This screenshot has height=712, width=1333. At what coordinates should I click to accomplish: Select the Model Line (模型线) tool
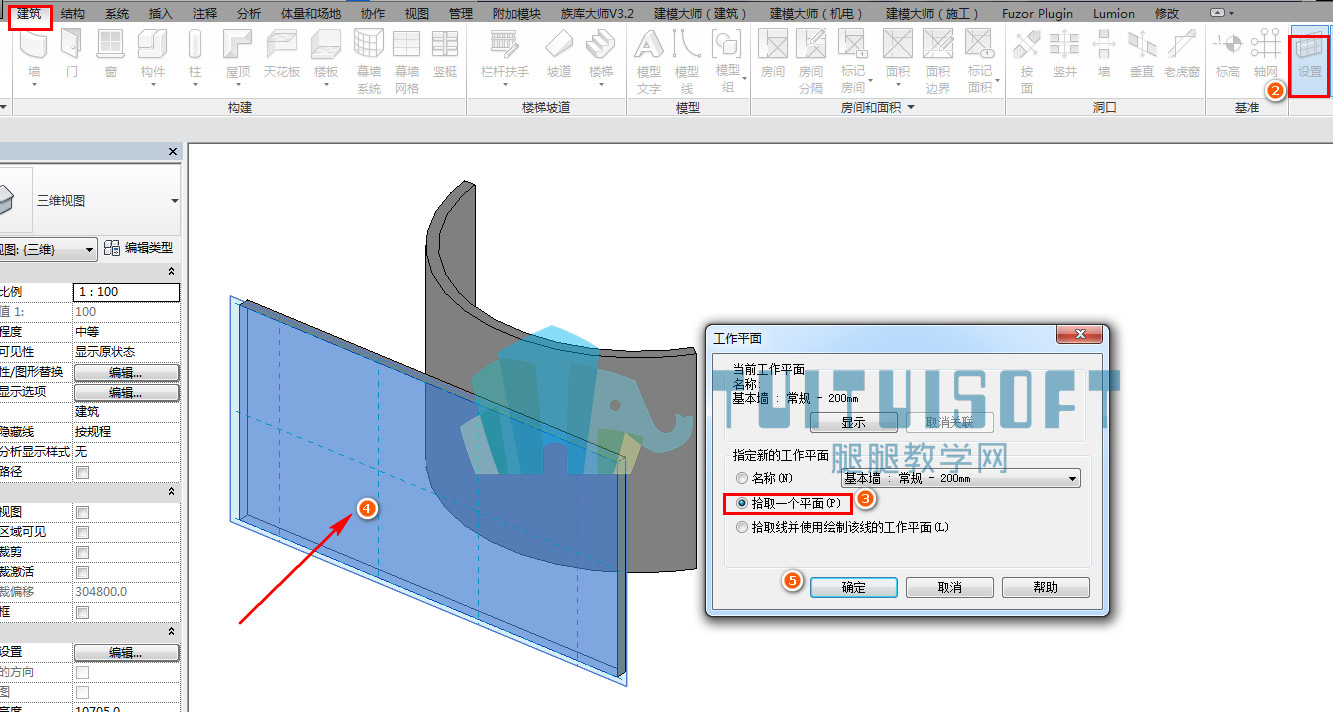coord(687,61)
